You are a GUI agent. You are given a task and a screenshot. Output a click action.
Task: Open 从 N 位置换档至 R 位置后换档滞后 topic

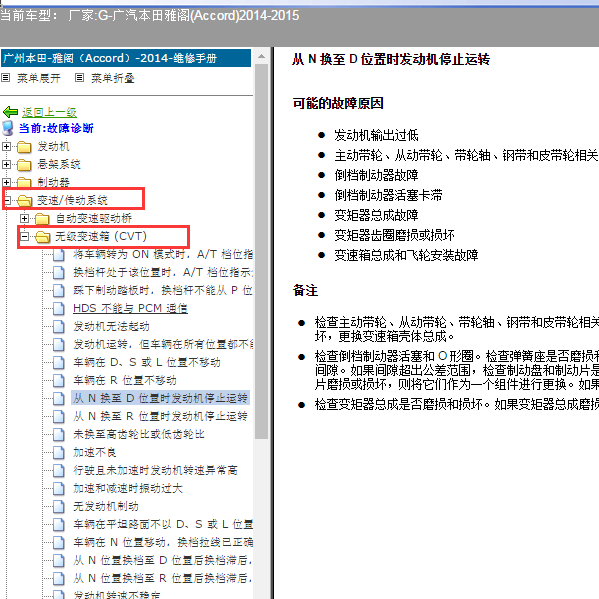coord(163,578)
